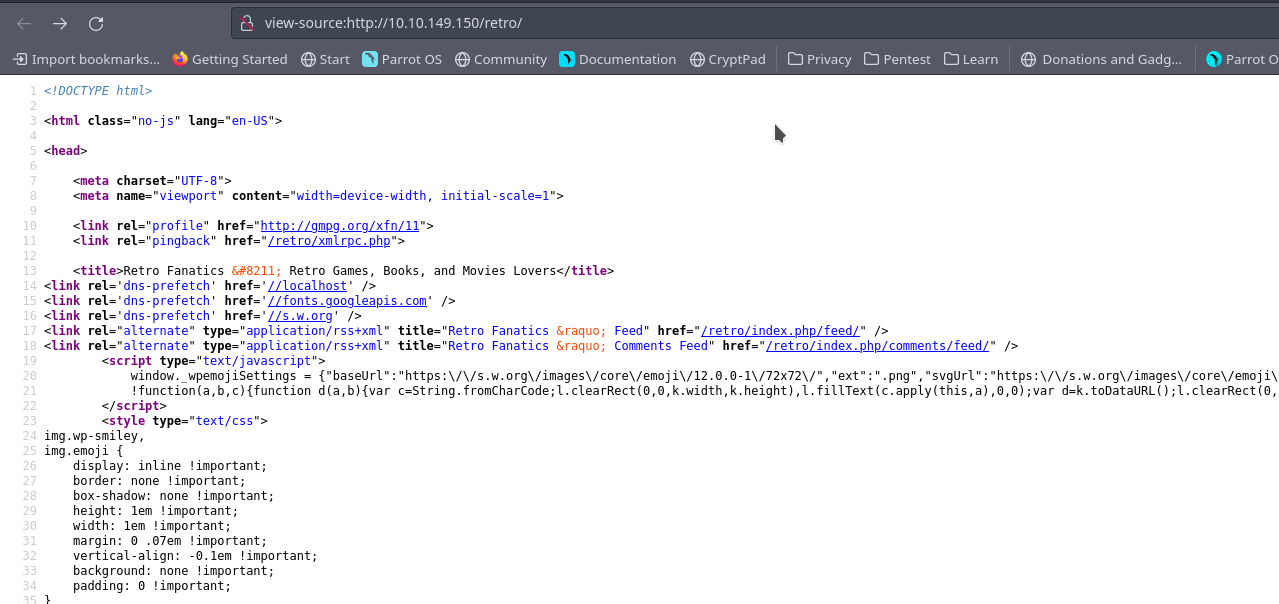Go forward with the forward arrow

click(x=60, y=23)
